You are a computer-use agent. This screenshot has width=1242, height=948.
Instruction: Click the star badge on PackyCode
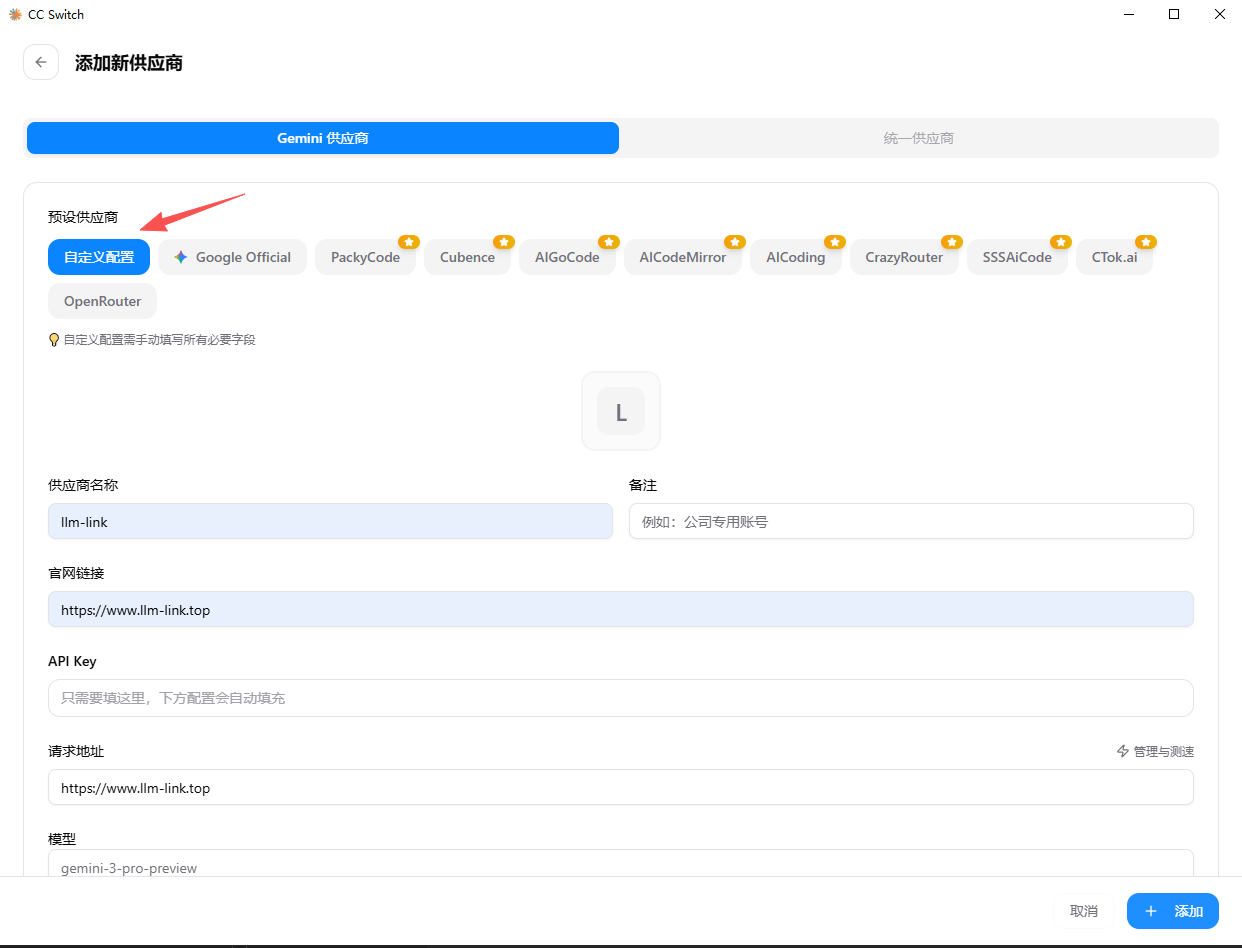pyautogui.click(x=408, y=242)
